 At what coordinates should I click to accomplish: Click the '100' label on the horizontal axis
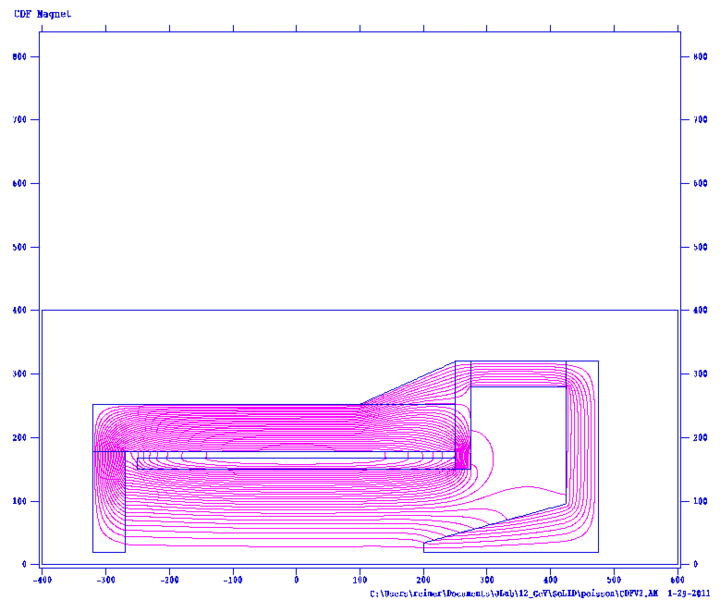pos(360,580)
